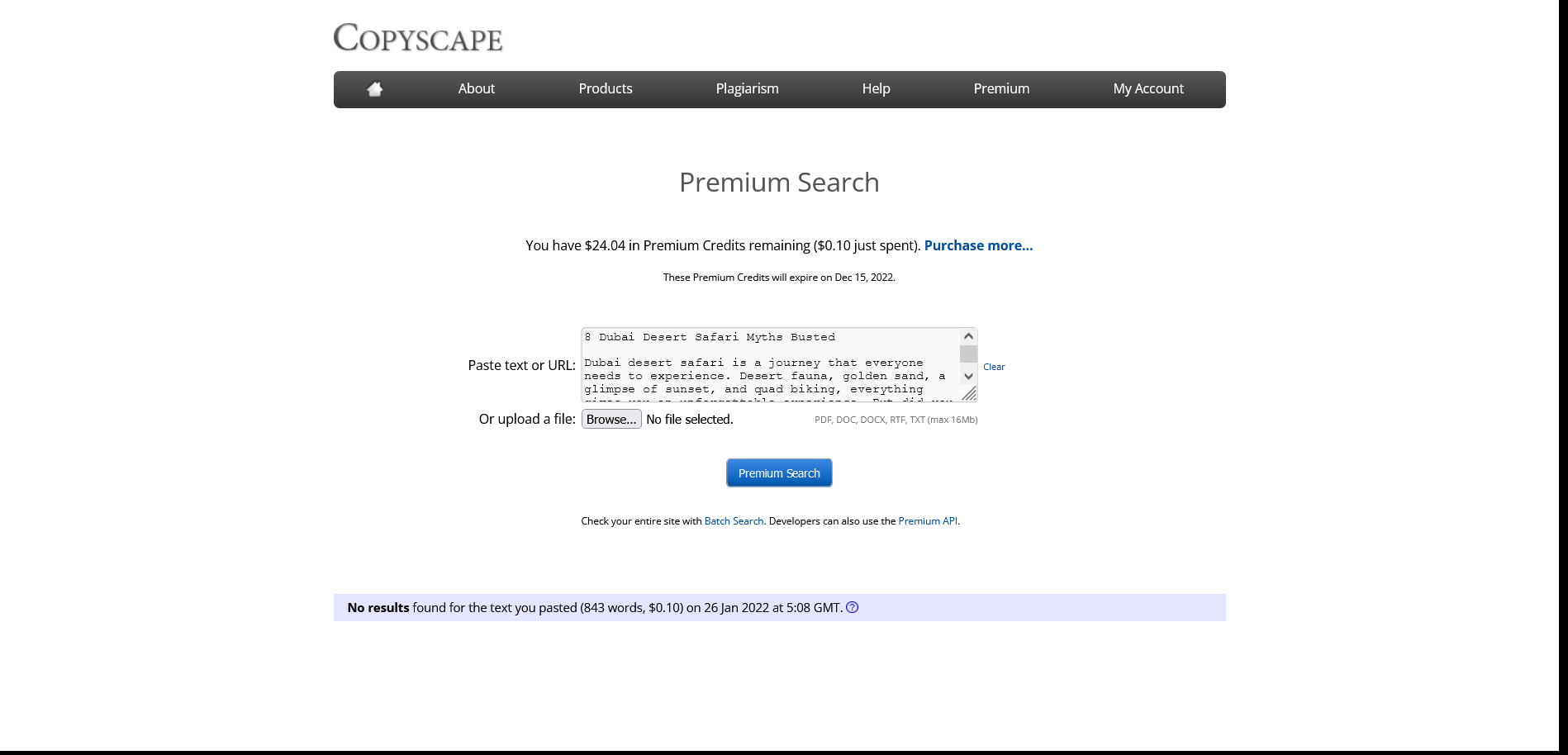Click the 'PDF, DOC, DOCX, RTF, TXT' formats note
Viewport: 1568px width, 755px height.
coord(896,420)
